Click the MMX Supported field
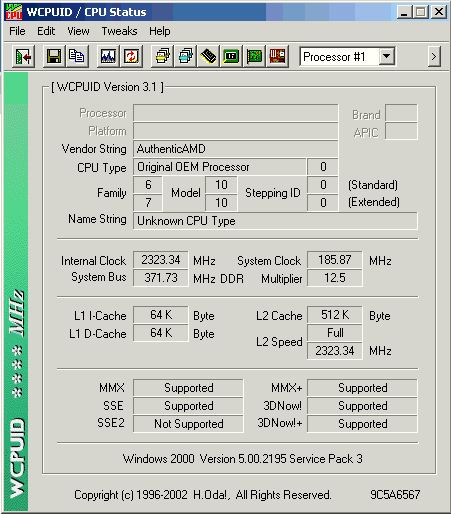 click(188, 388)
